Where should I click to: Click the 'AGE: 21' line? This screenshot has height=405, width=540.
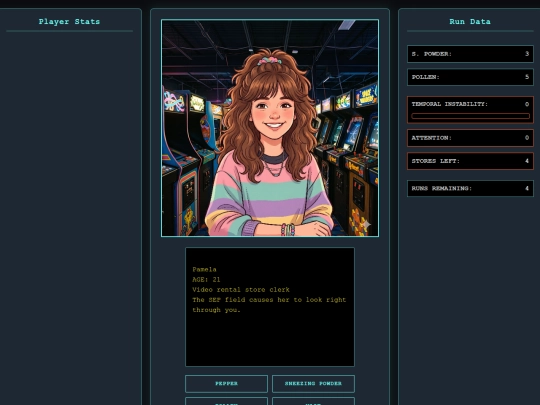point(206,280)
